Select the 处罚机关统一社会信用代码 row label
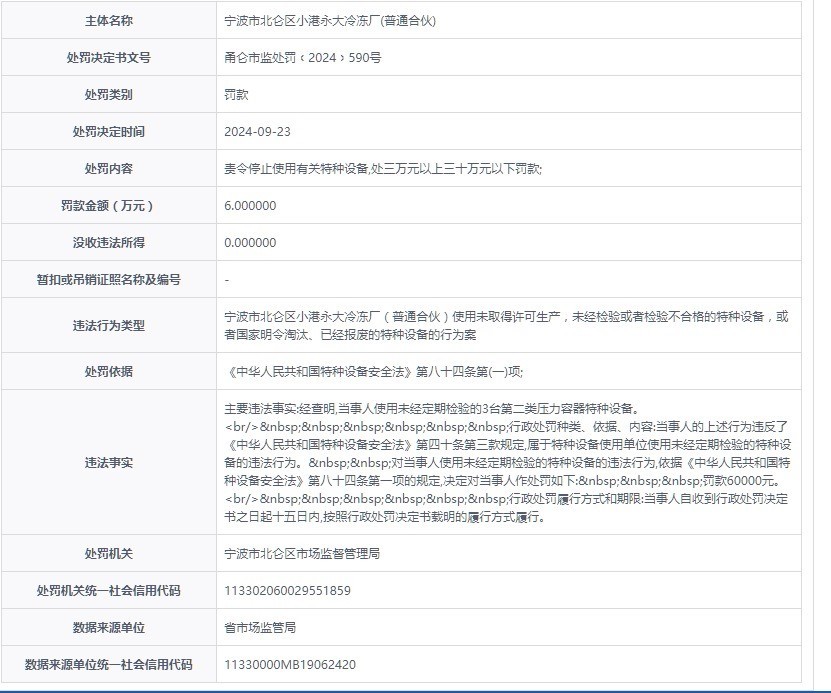Viewport: 831px width, 693px height. [x=109, y=591]
